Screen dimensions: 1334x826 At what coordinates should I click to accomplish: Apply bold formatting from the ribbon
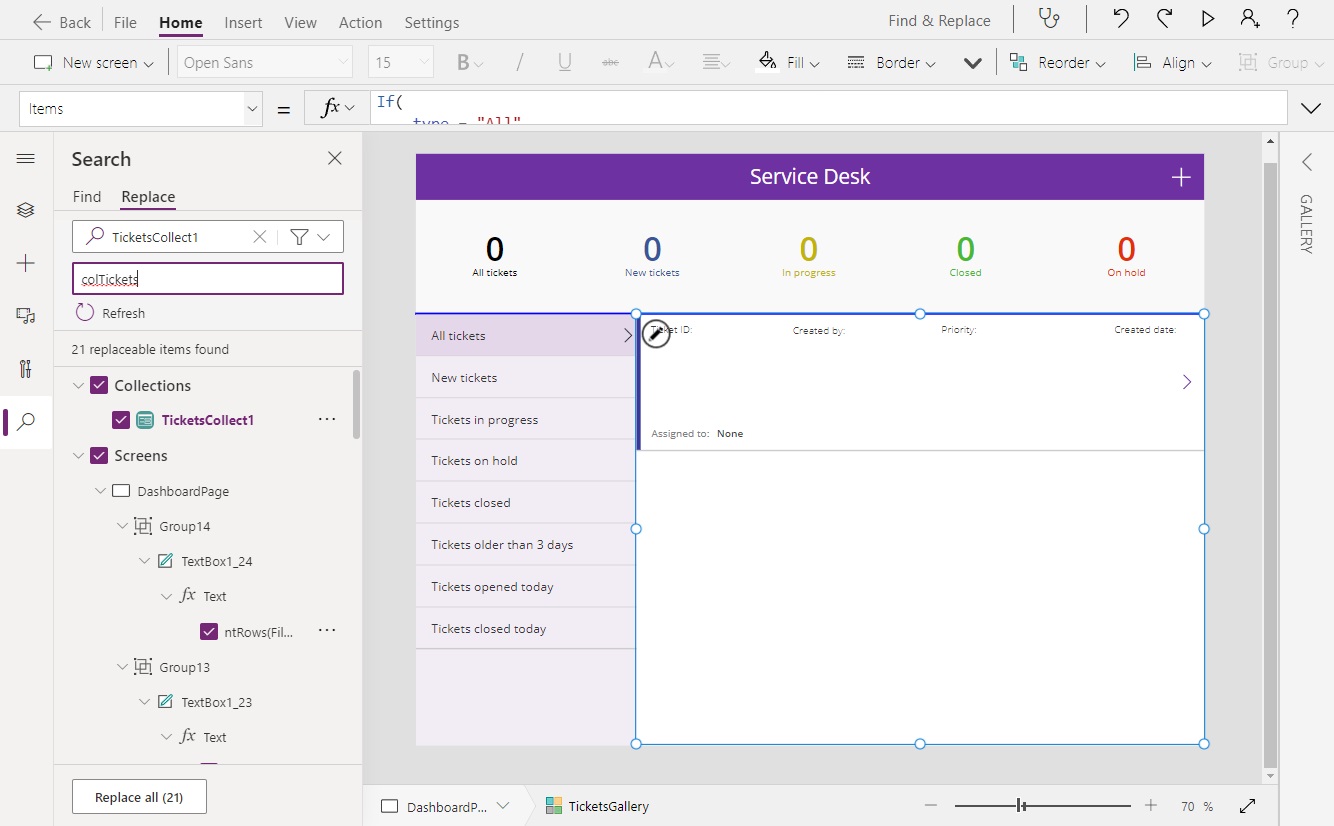pyautogui.click(x=462, y=62)
